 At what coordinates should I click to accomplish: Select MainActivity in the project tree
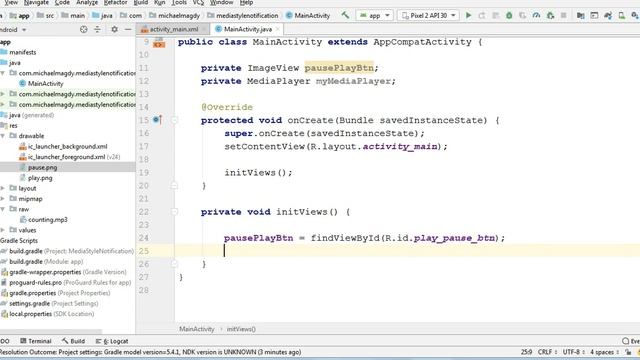click(x=41, y=83)
